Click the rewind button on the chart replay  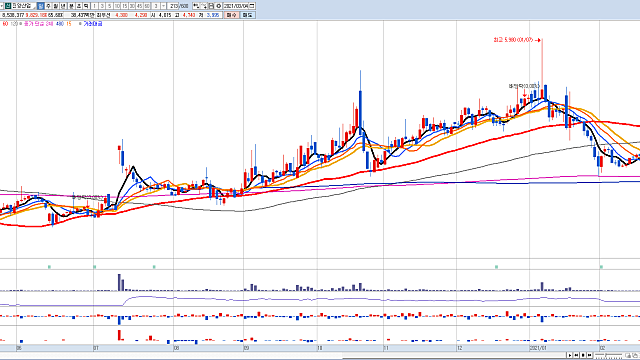[x=576, y=355]
